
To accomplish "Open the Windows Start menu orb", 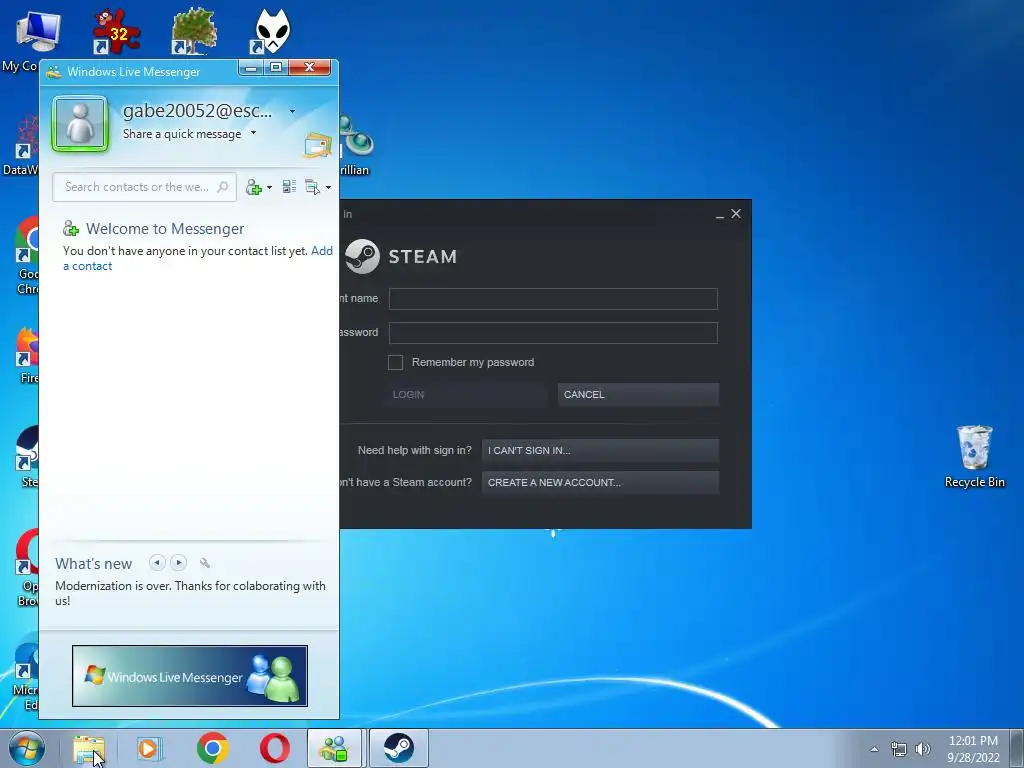I will 27,748.
